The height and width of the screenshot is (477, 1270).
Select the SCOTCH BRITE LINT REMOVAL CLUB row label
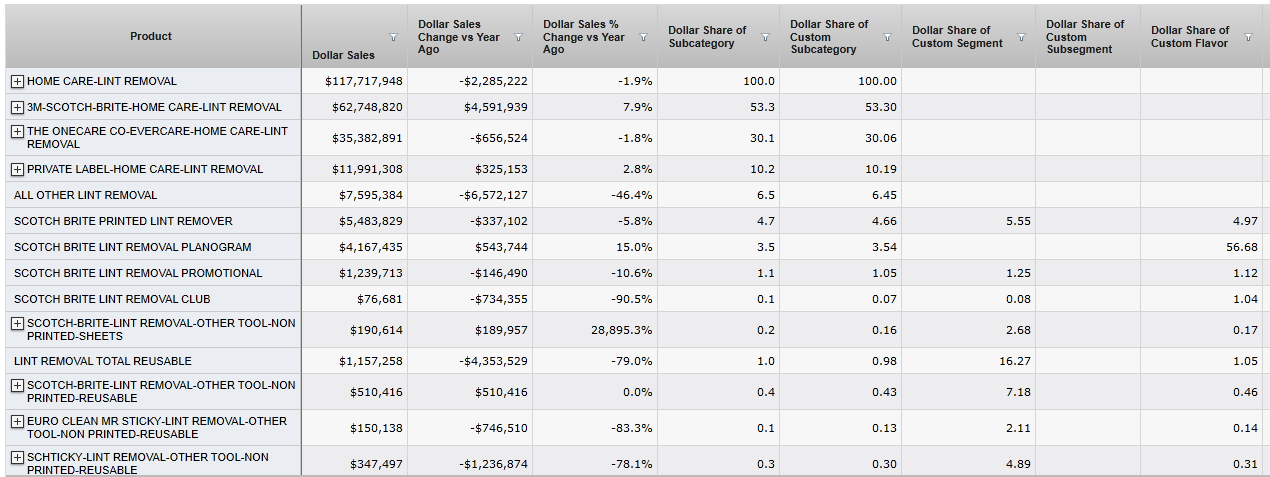coord(112,299)
